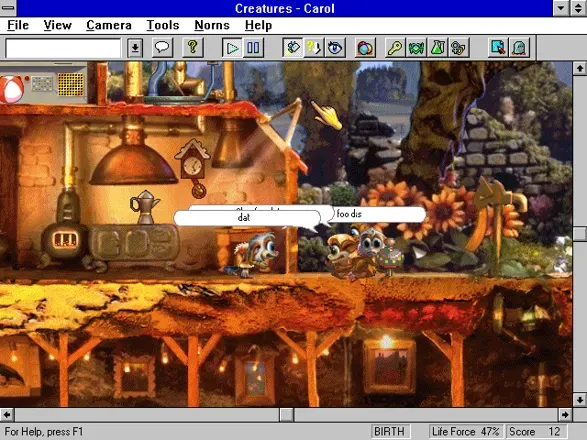Open the colored circles kit icon

point(365,48)
